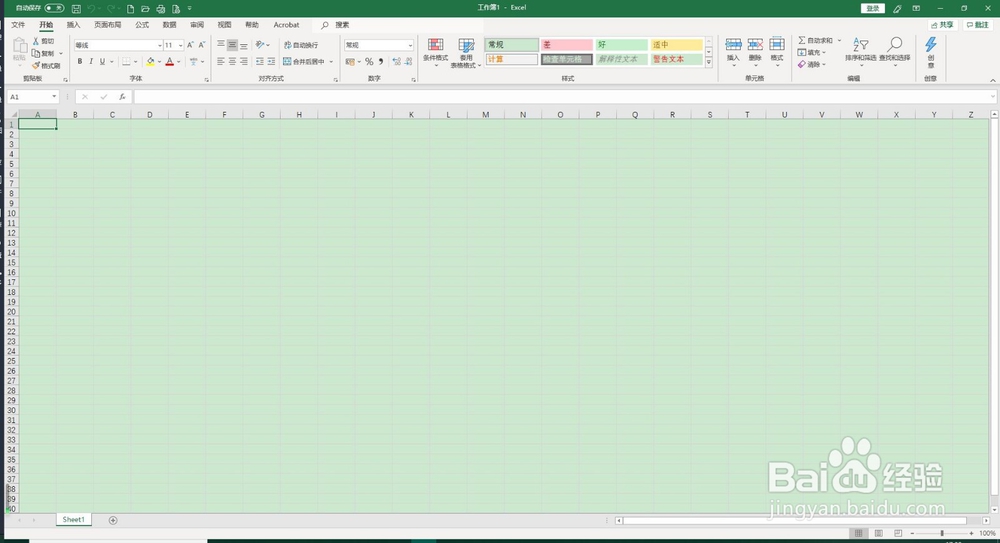Viewport: 1000px width, 543px height.
Task: Click 合并后居中 (Merge & Center) button
Action: [304, 62]
